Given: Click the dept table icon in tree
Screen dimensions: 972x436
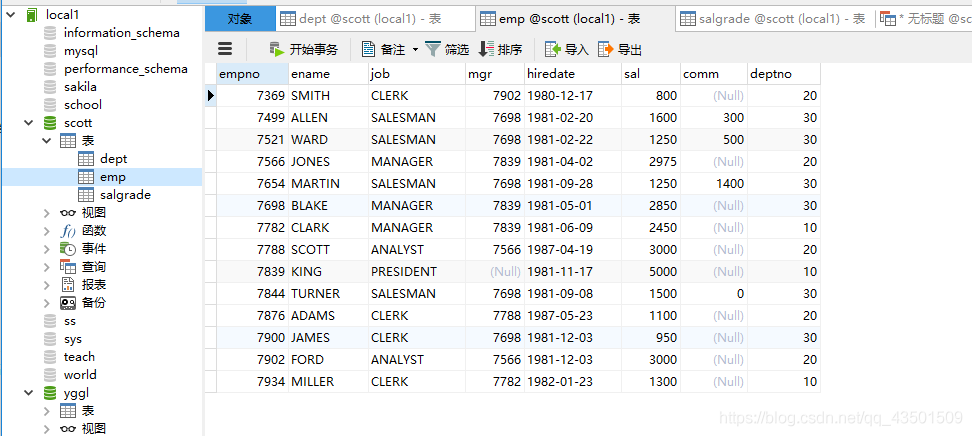Looking at the screenshot, I should pos(86,159).
